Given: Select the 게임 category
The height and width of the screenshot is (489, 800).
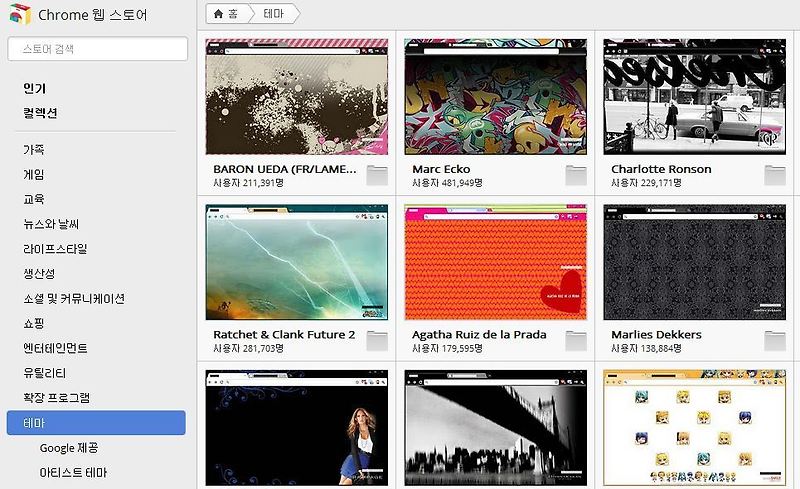Looking at the screenshot, I should click(34, 175).
